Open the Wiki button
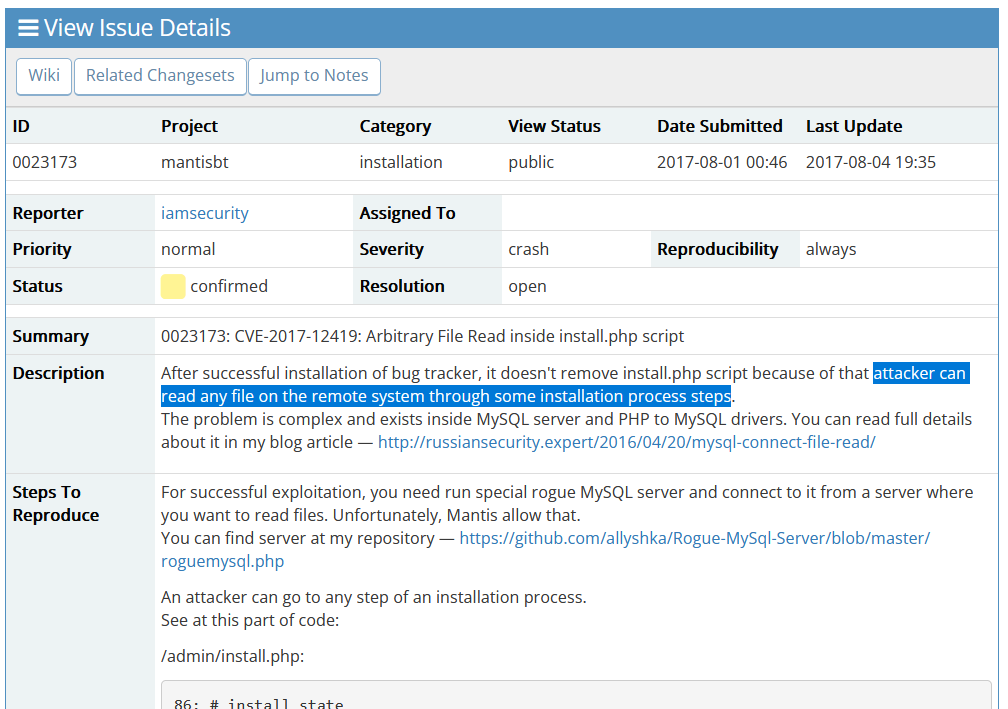The width and height of the screenshot is (1008, 709). 44,76
